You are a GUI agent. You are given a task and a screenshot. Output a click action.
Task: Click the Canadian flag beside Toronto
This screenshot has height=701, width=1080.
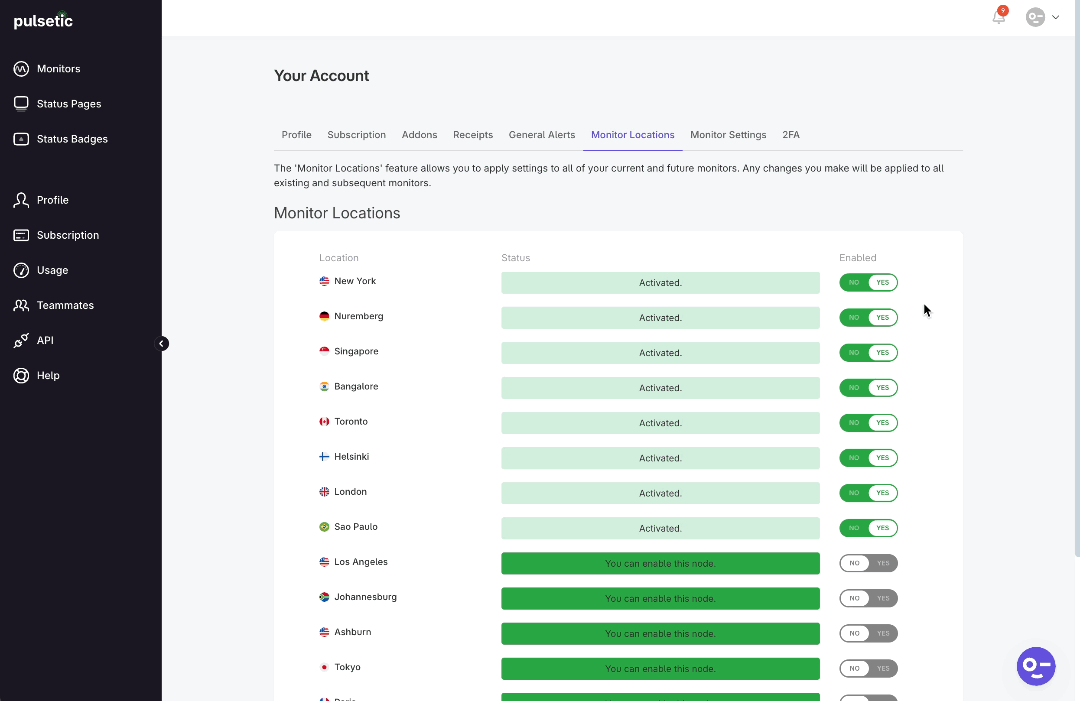coord(324,421)
